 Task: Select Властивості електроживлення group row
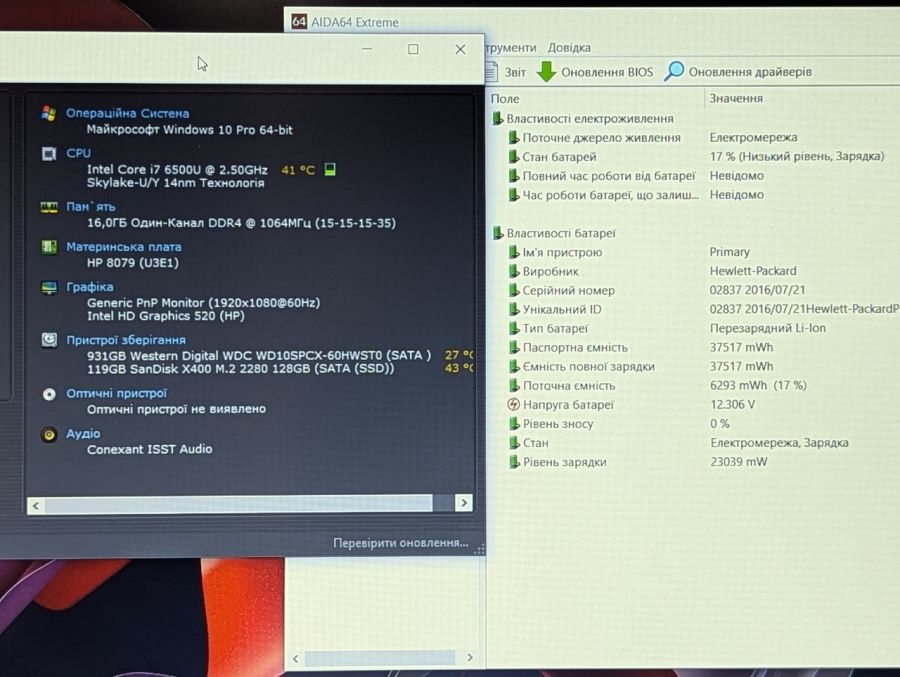pos(583,118)
